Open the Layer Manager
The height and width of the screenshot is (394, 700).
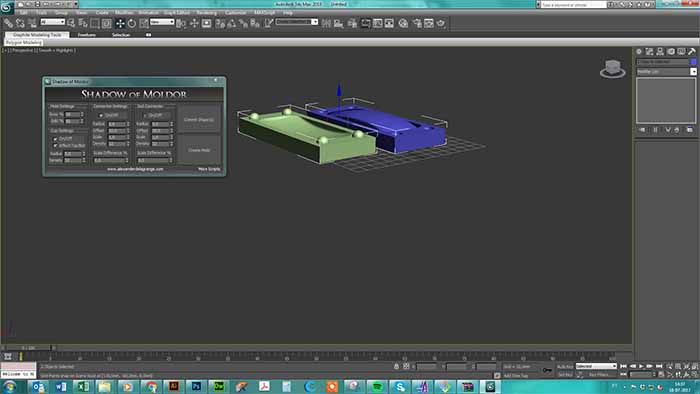click(x=353, y=23)
